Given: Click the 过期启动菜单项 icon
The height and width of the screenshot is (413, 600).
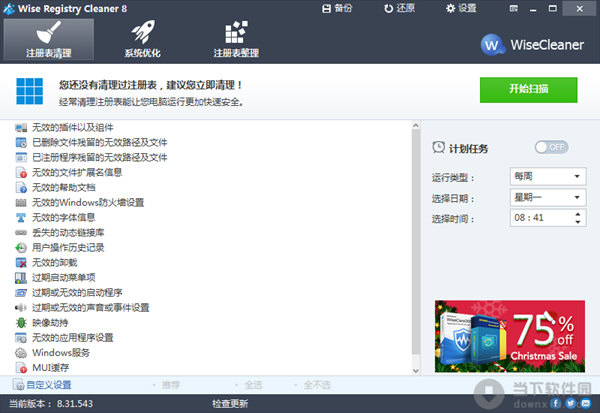Looking at the screenshot, I should click(21, 278).
